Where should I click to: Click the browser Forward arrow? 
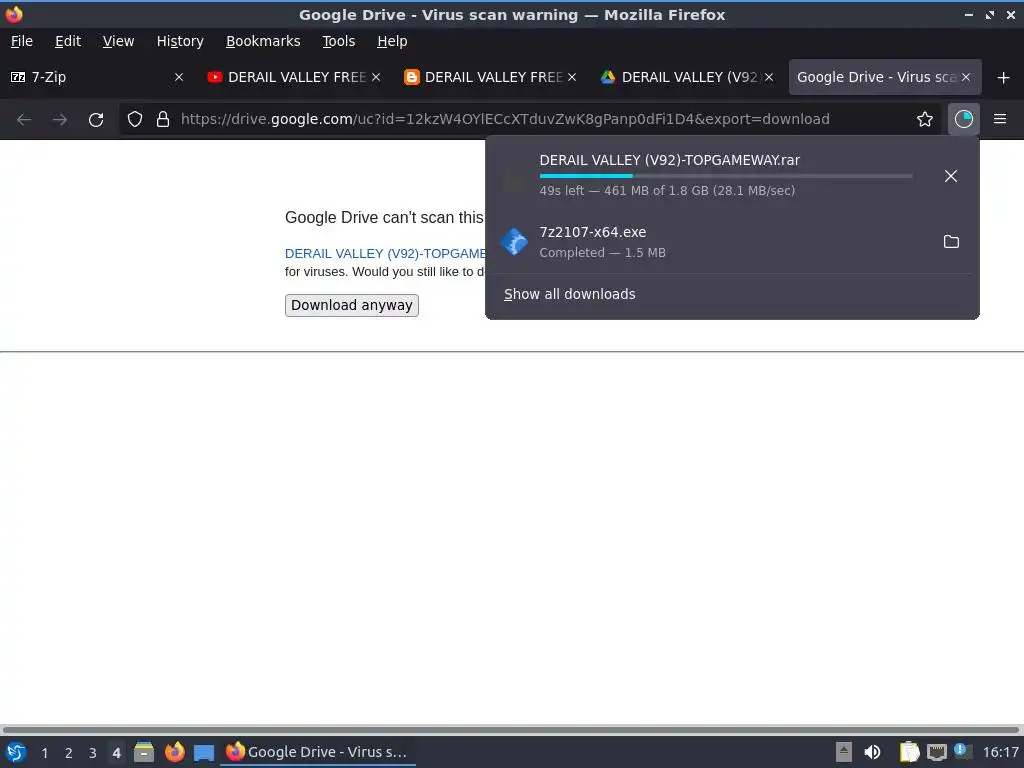(x=59, y=120)
